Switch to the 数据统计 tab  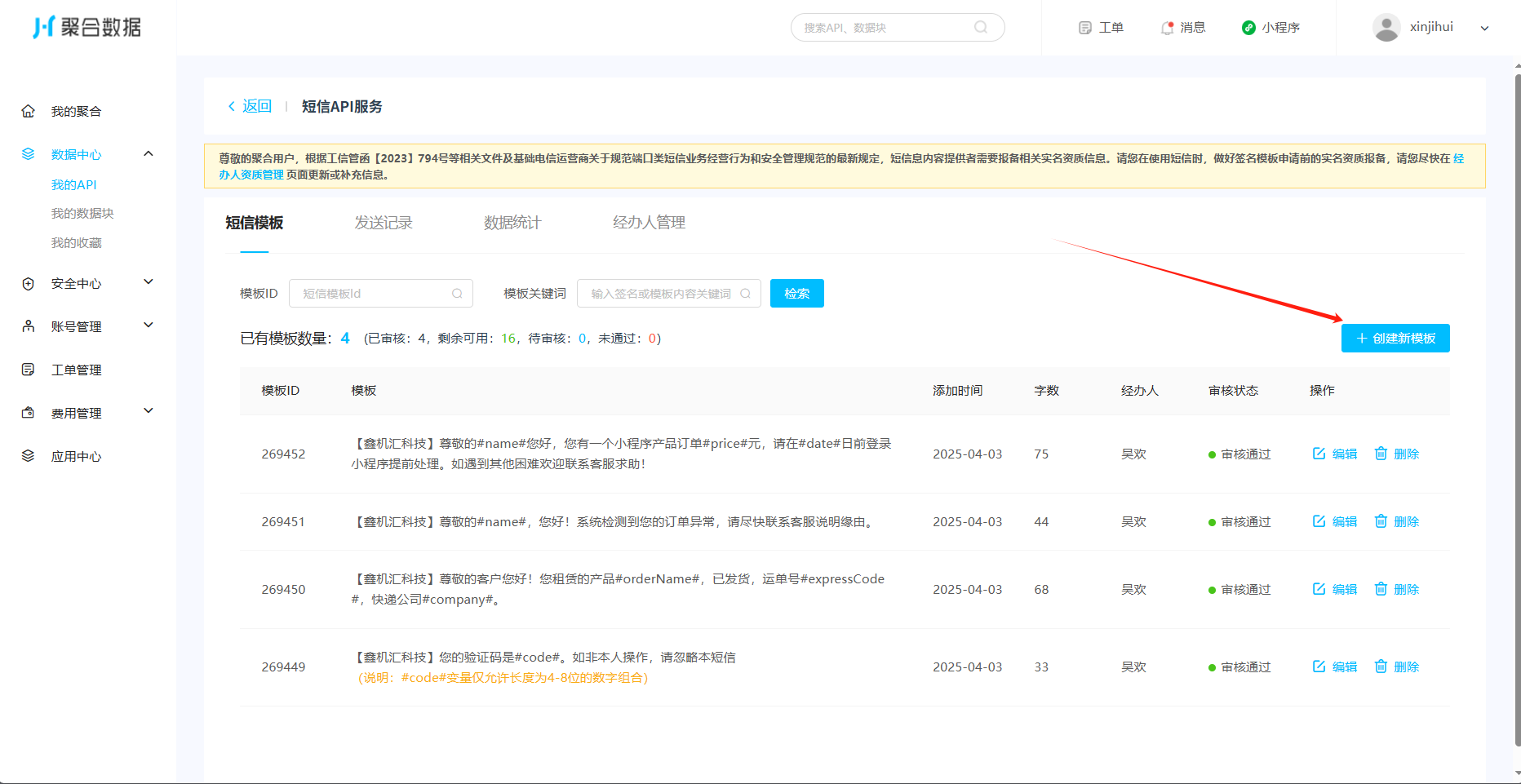click(x=512, y=222)
